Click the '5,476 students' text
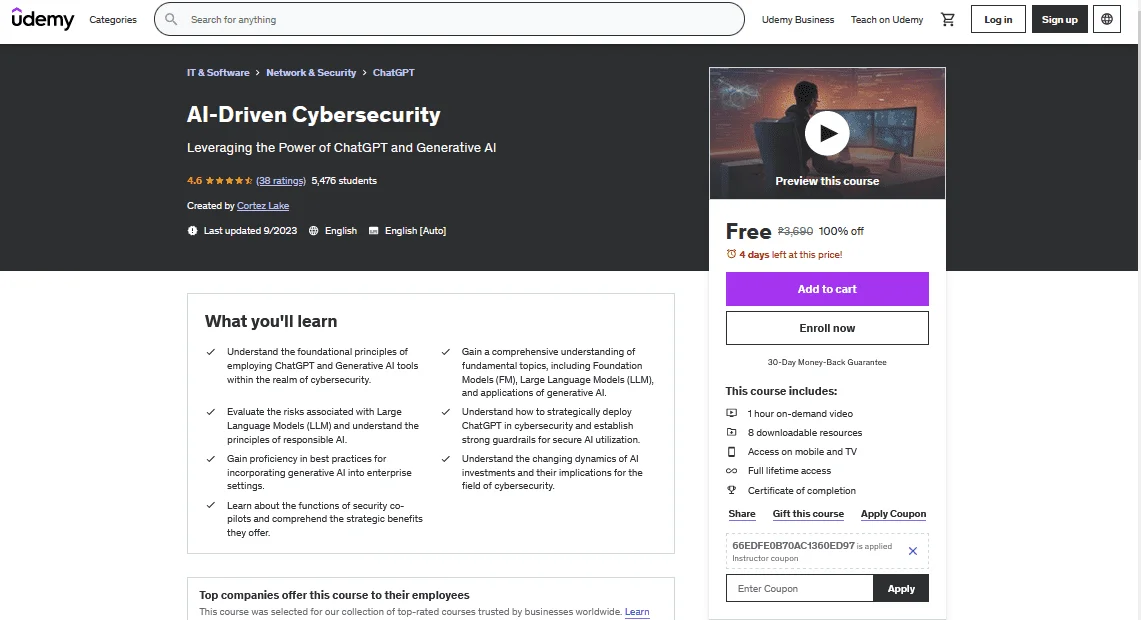This screenshot has height=620, width=1141. [344, 180]
